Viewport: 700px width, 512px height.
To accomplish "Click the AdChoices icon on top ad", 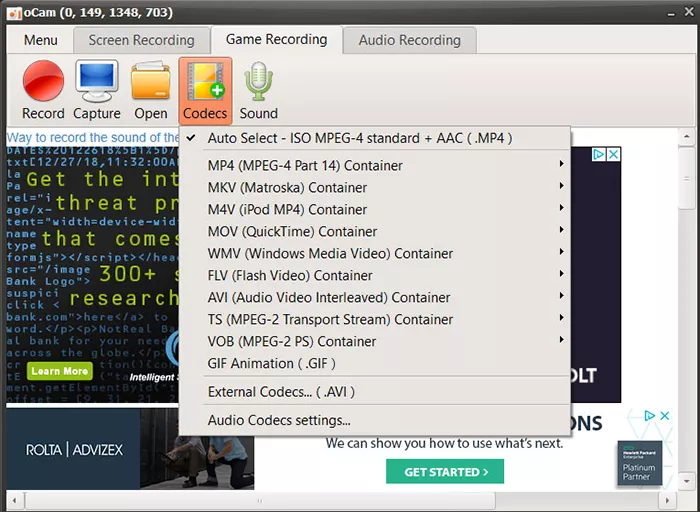I will pyautogui.click(x=598, y=154).
